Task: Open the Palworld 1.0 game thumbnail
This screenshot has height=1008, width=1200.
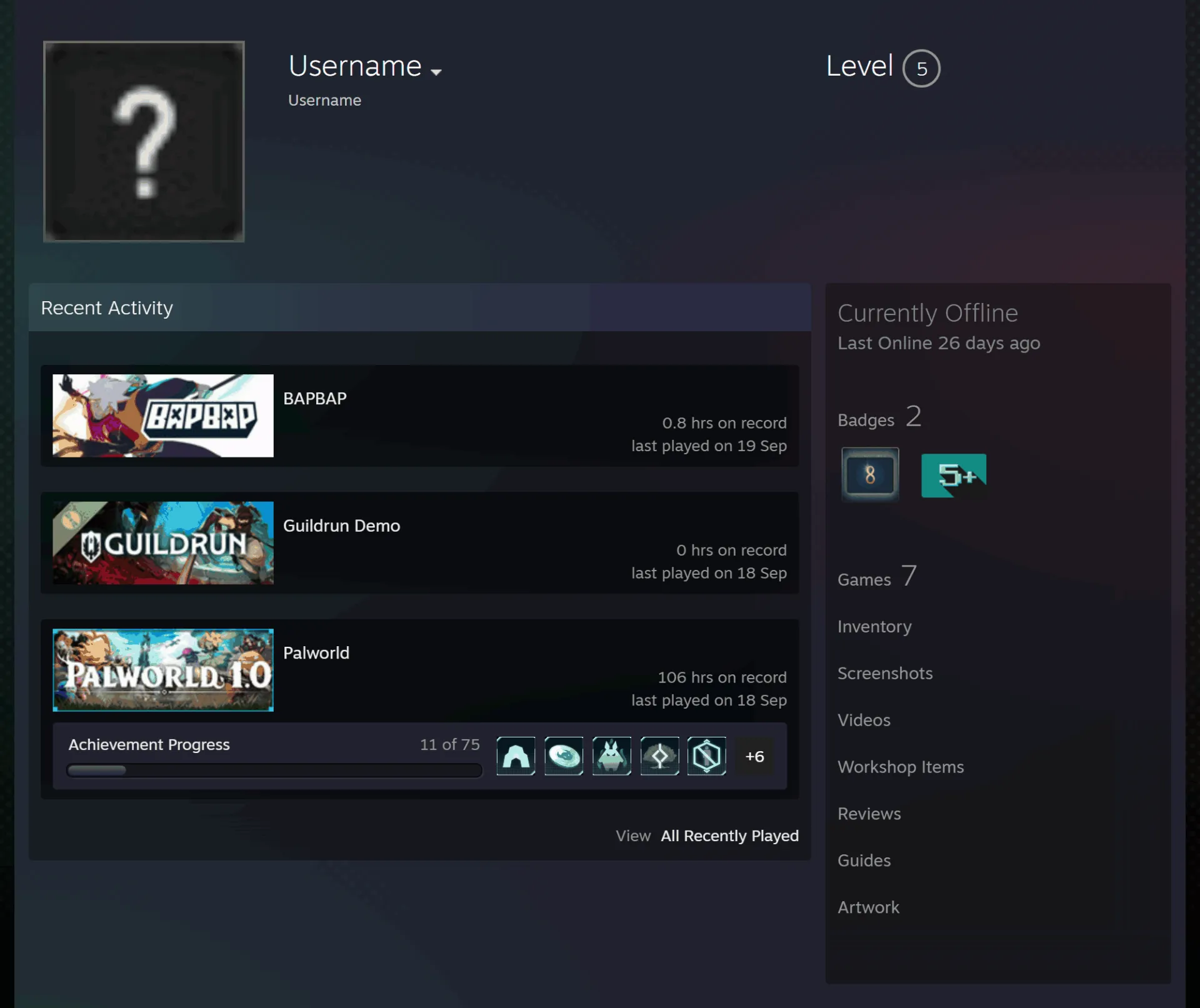Action: [x=163, y=670]
